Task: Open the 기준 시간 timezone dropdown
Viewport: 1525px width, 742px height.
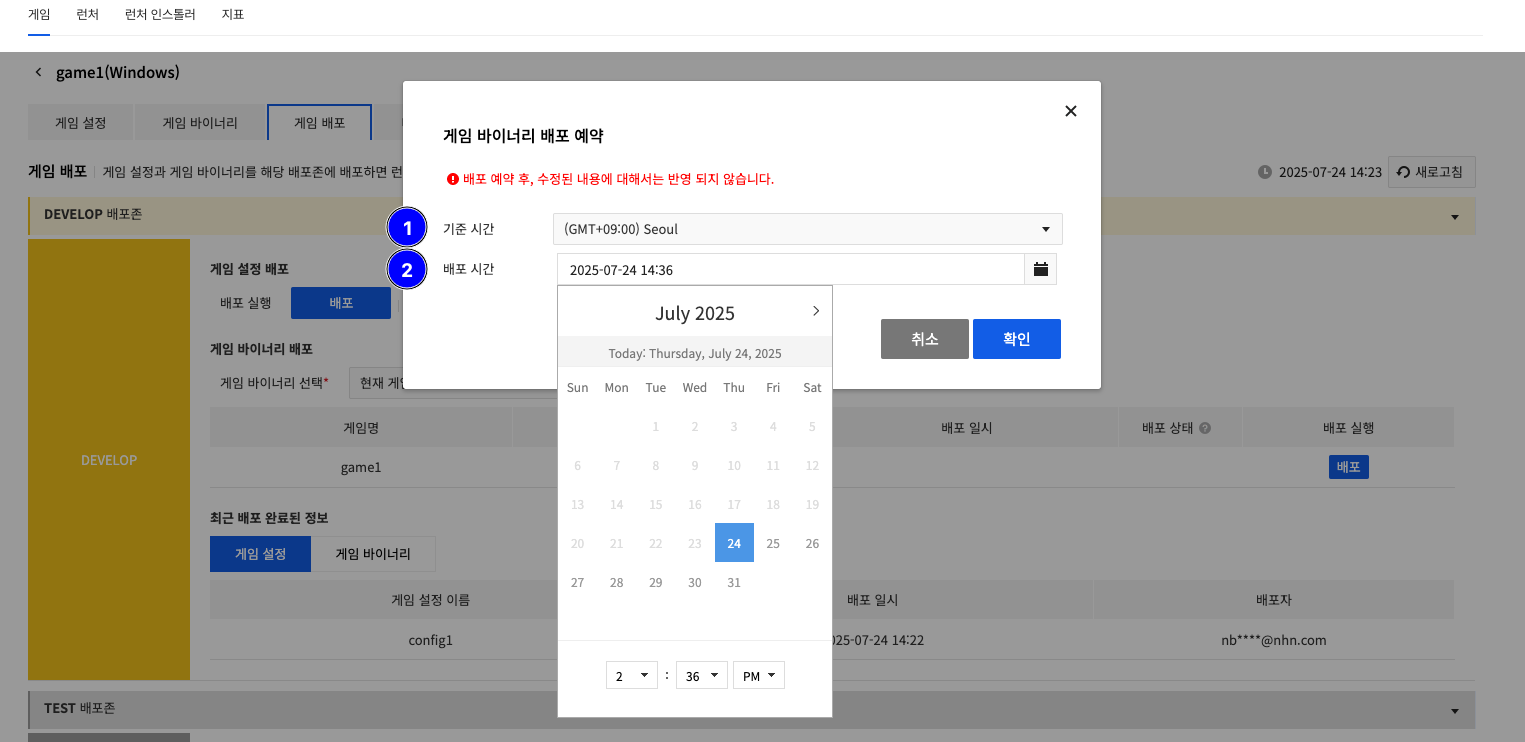Action: click(807, 229)
